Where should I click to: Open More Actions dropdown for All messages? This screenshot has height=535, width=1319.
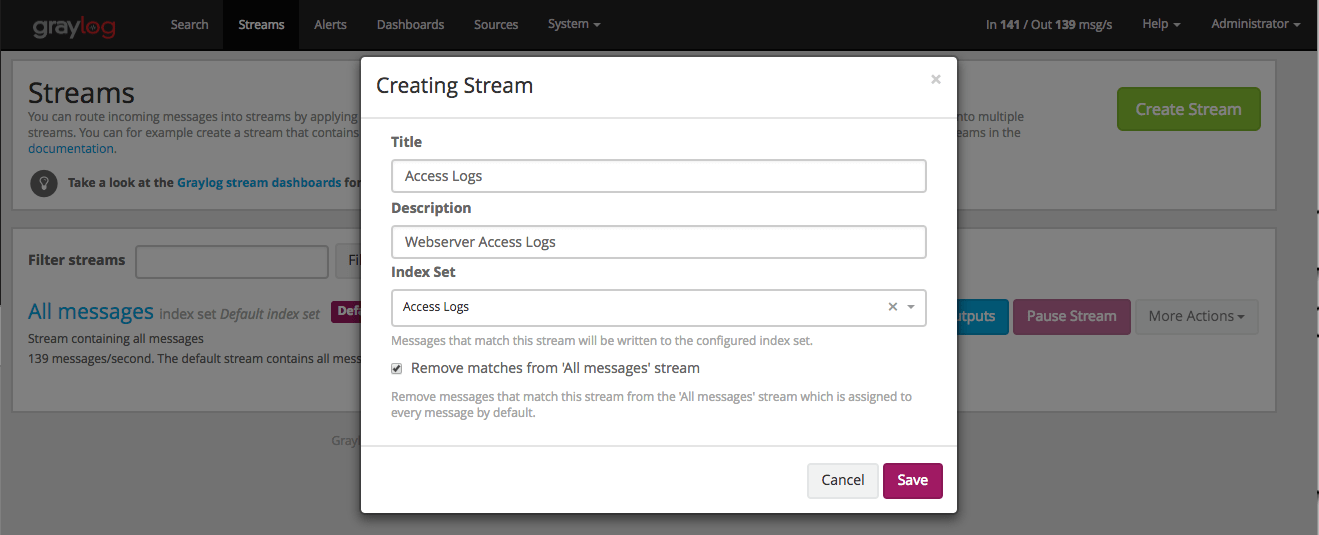(1196, 316)
